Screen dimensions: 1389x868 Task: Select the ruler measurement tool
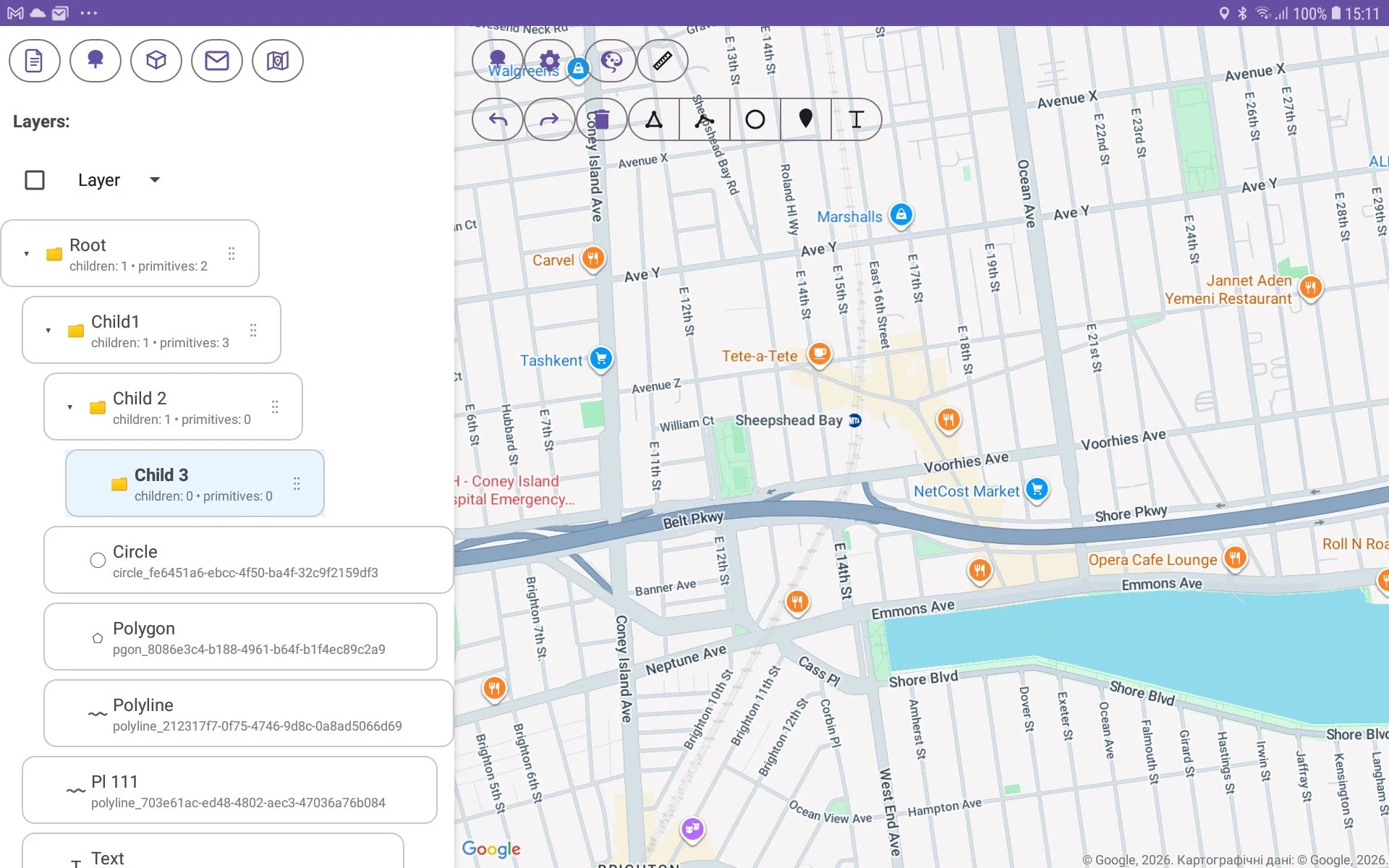tap(663, 61)
